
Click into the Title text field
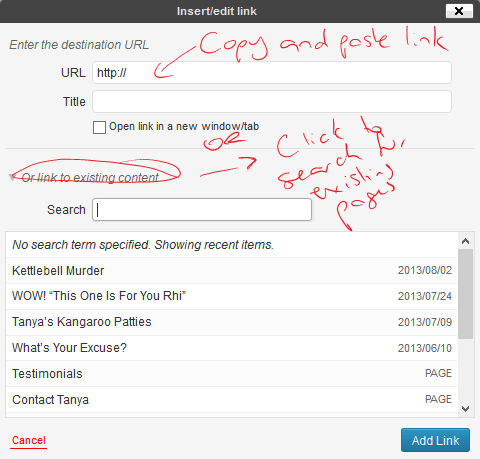click(272, 101)
